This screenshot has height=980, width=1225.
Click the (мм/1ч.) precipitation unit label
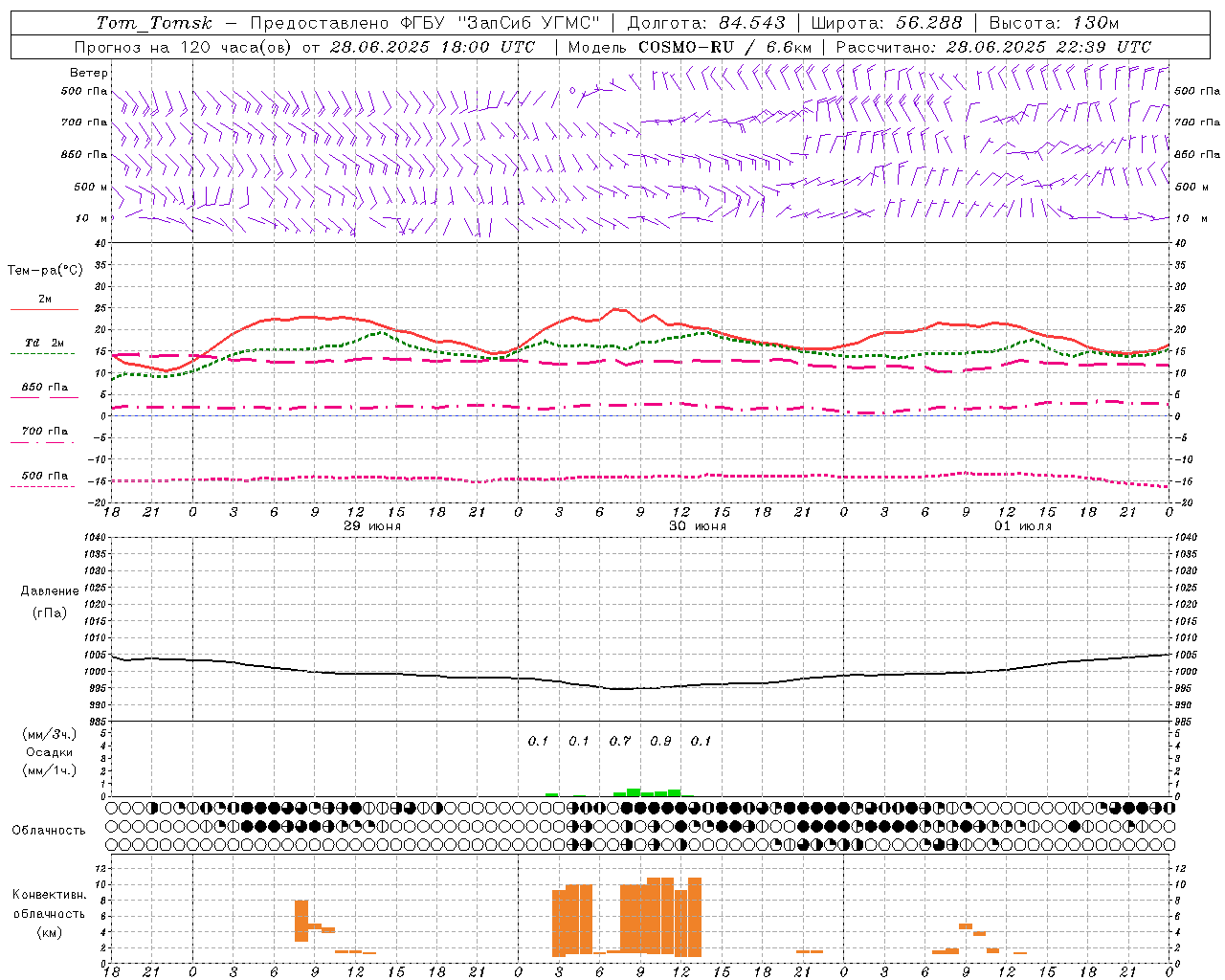(x=50, y=770)
